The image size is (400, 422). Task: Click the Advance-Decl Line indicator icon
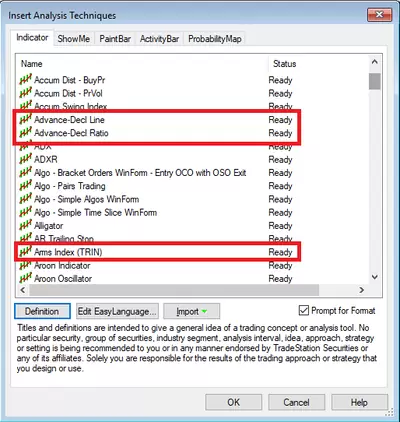tap(26, 120)
